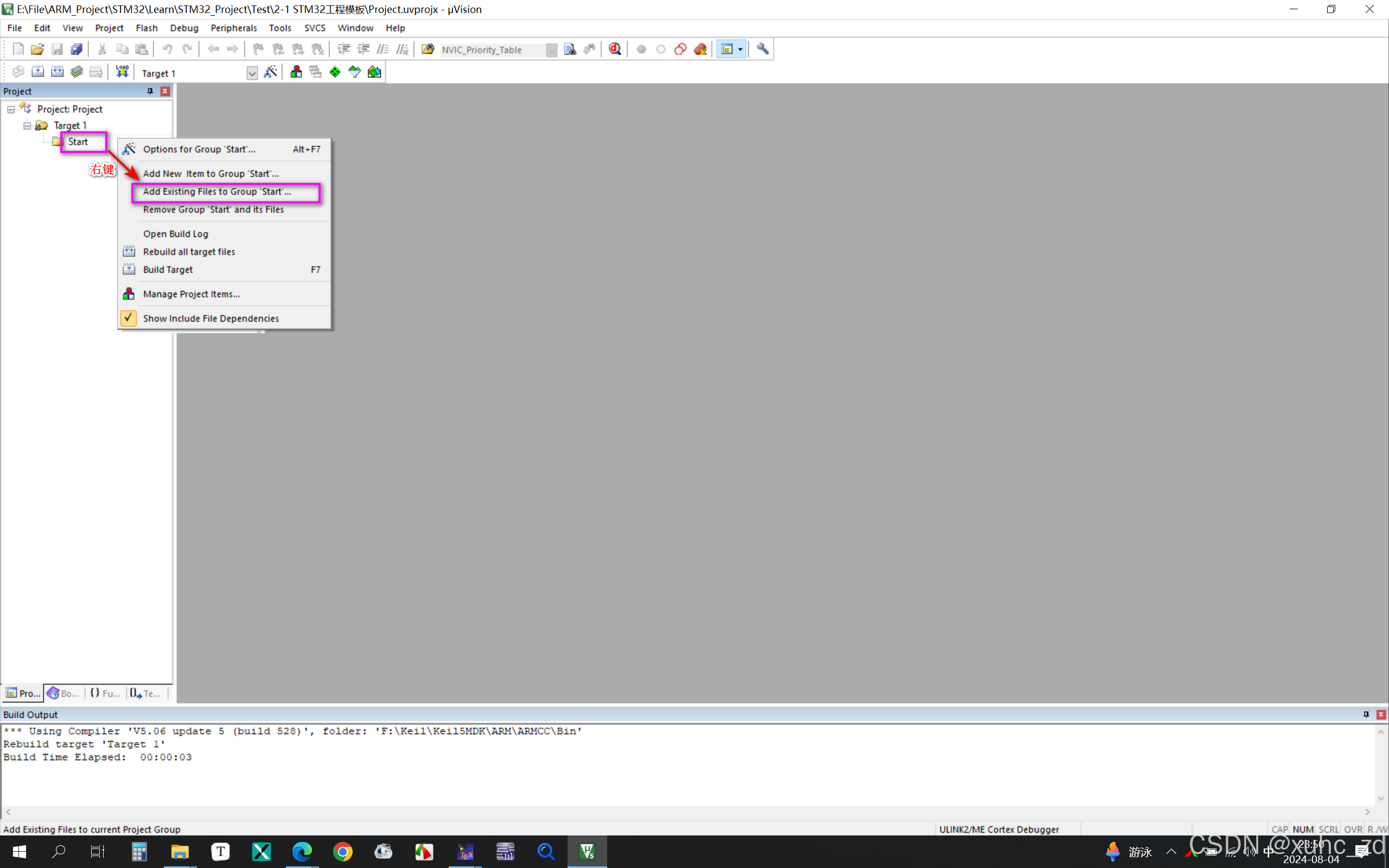Image resolution: width=1389 pixels, height=868 pixels.
Task: Click the Kill All Breakpoints icon
Action: coord(700,49)
